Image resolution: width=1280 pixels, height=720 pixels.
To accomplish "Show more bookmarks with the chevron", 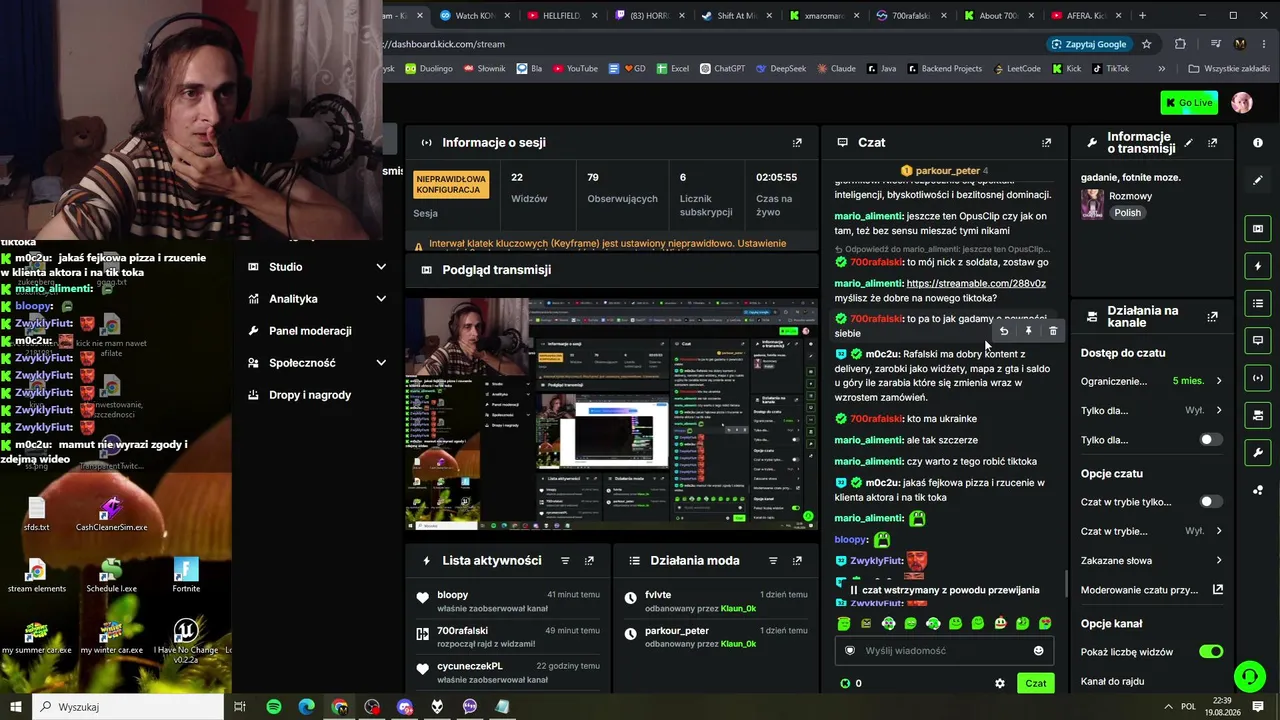I will 1161,69.
